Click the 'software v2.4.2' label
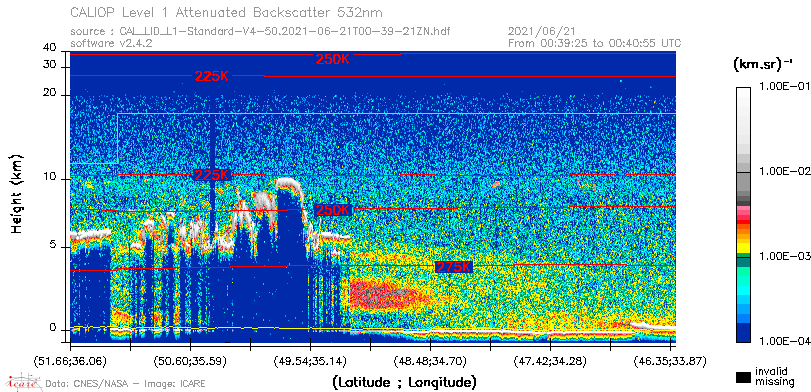 click(x=111, y=43)
